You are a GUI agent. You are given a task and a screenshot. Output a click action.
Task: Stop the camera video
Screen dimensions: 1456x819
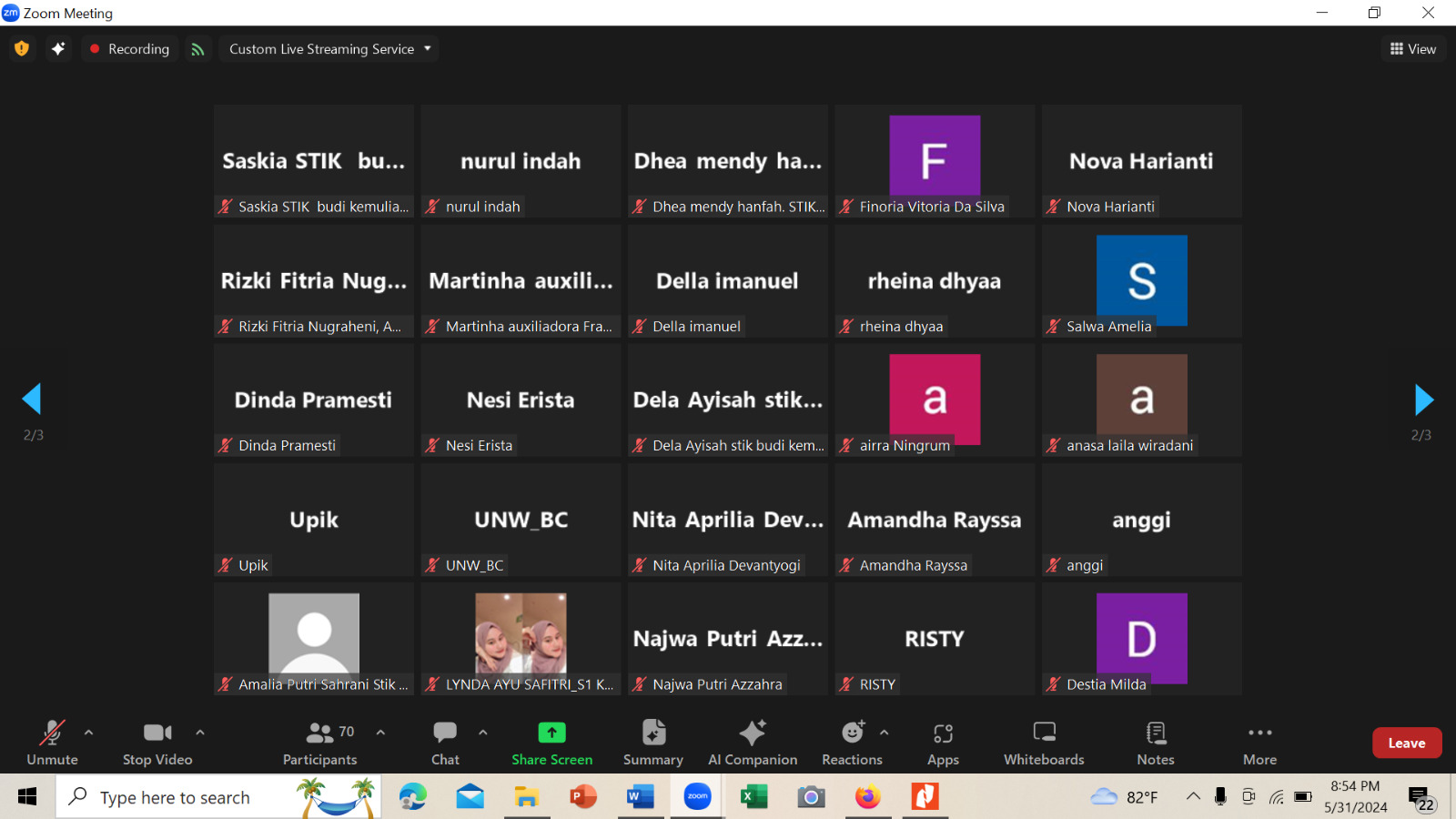[157, 743]
